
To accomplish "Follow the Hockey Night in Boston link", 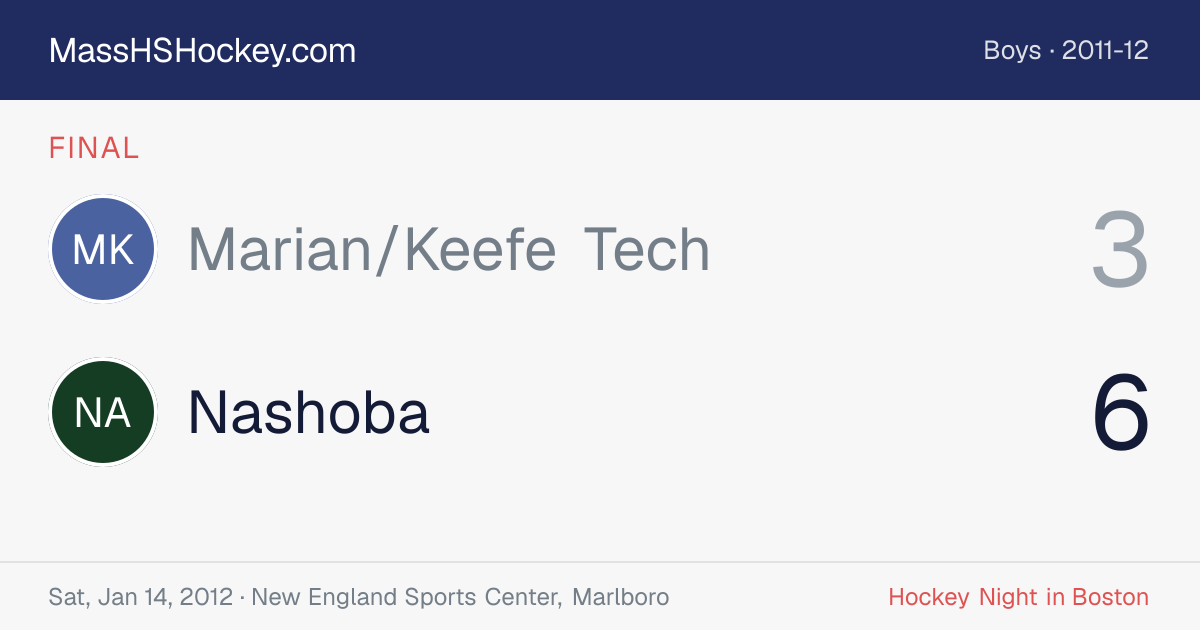I will 1018,598.
